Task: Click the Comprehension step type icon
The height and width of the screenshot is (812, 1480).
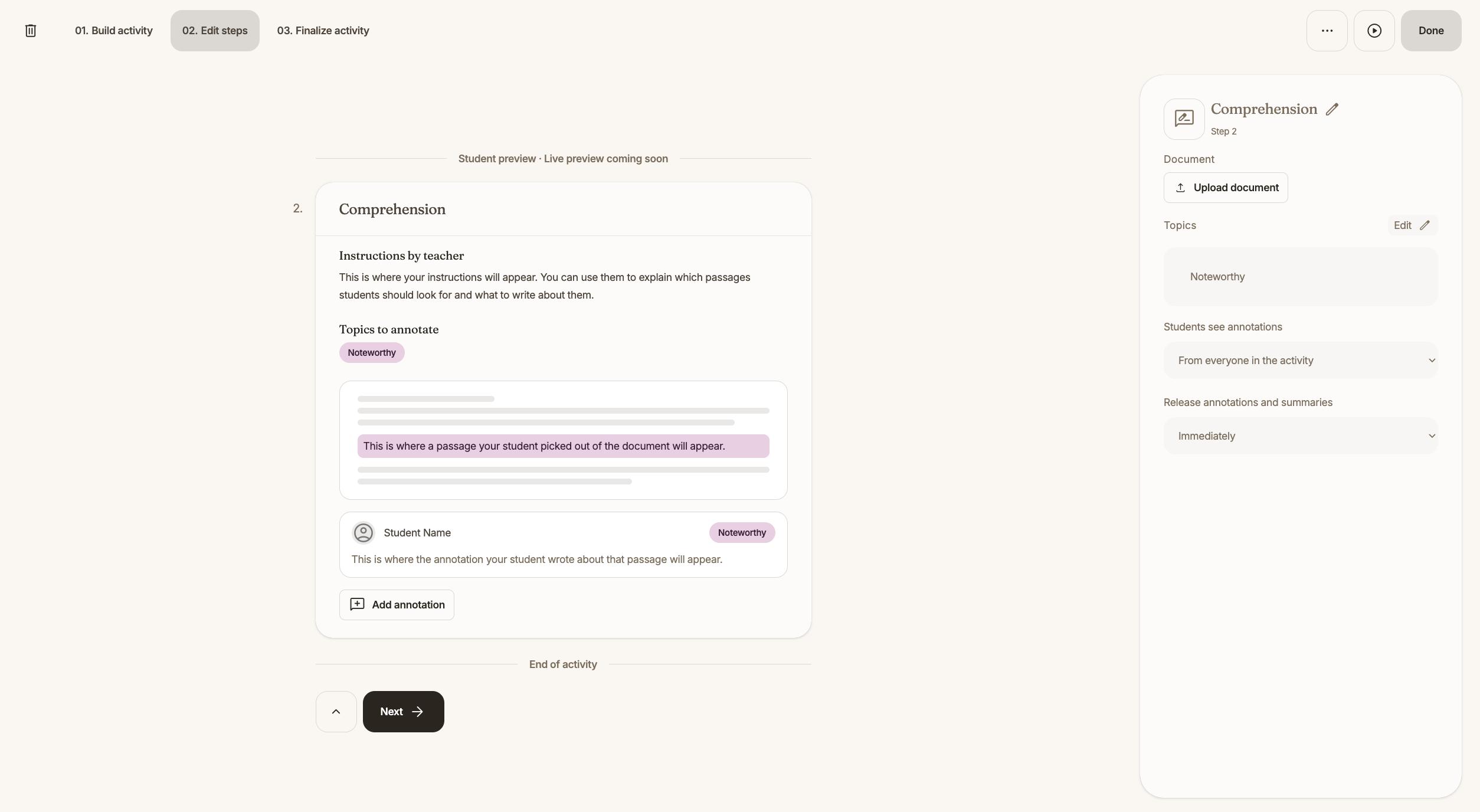Action: pos(1184,119)
